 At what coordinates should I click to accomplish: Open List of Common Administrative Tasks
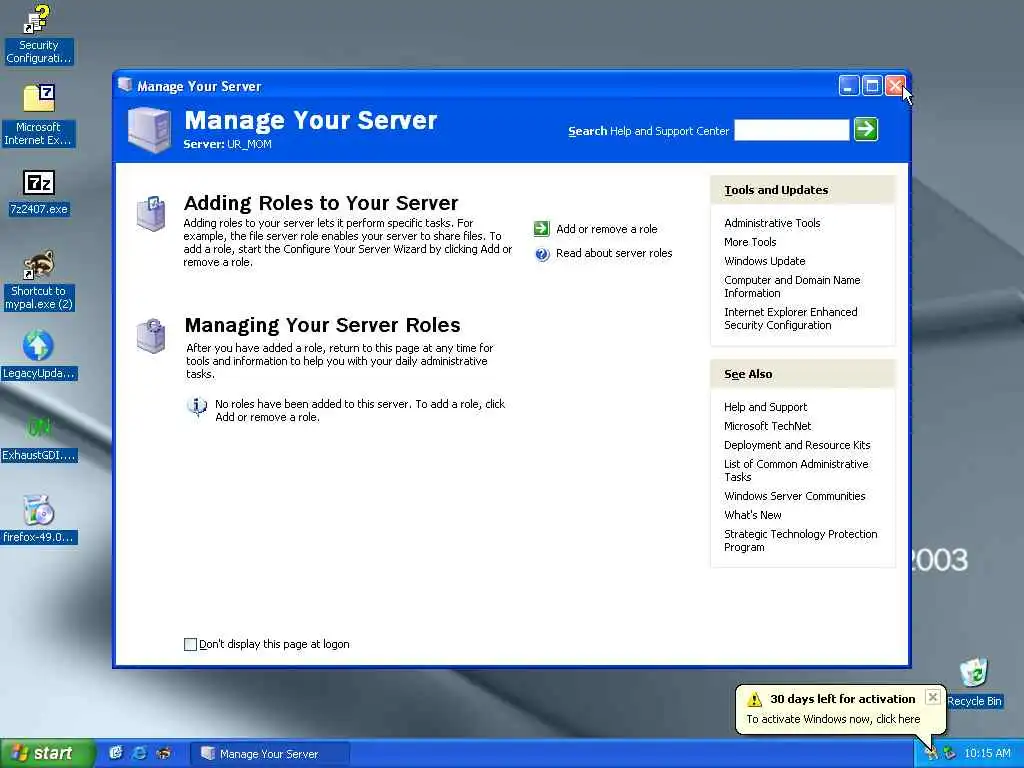[796, 471]
